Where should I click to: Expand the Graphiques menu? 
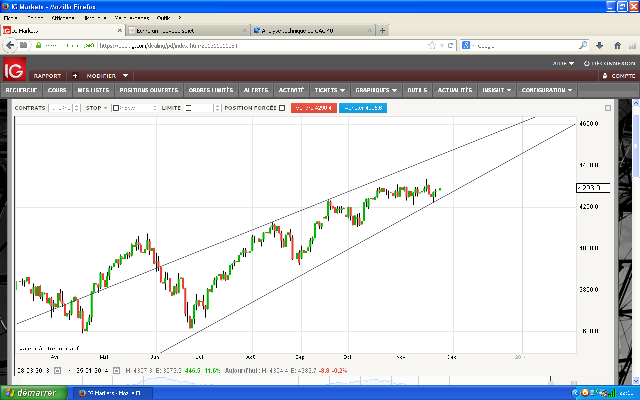(x=376, y=90)
